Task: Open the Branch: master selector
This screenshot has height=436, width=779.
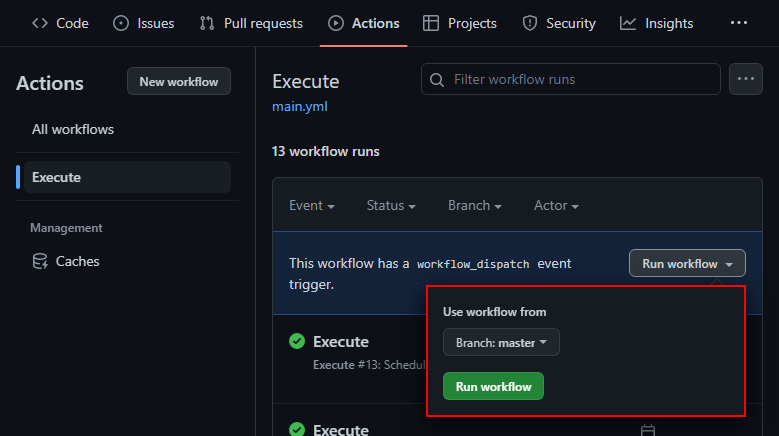Action: coord(501,342)
